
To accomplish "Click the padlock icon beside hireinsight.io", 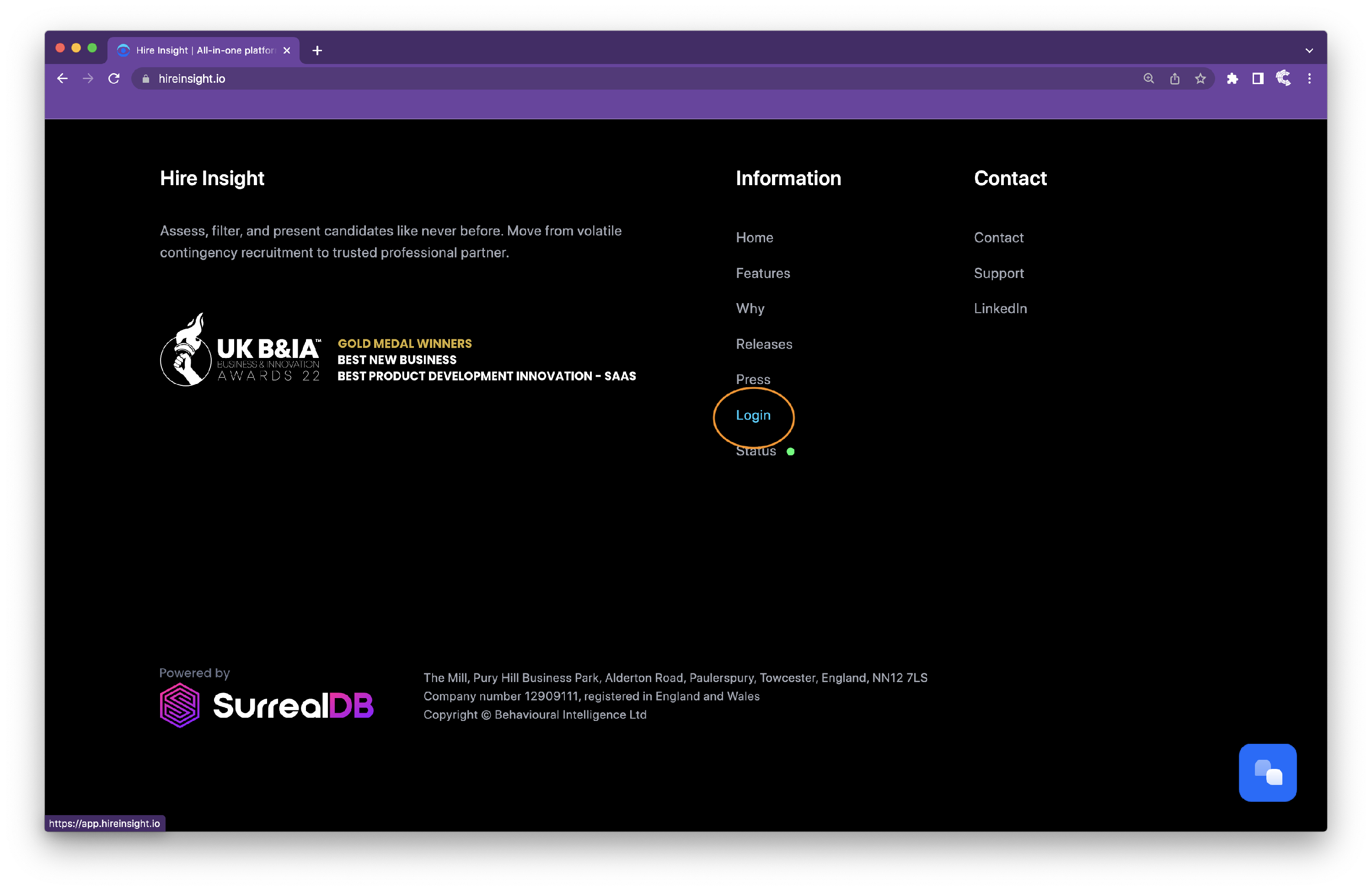I will [x=146, y=78].
